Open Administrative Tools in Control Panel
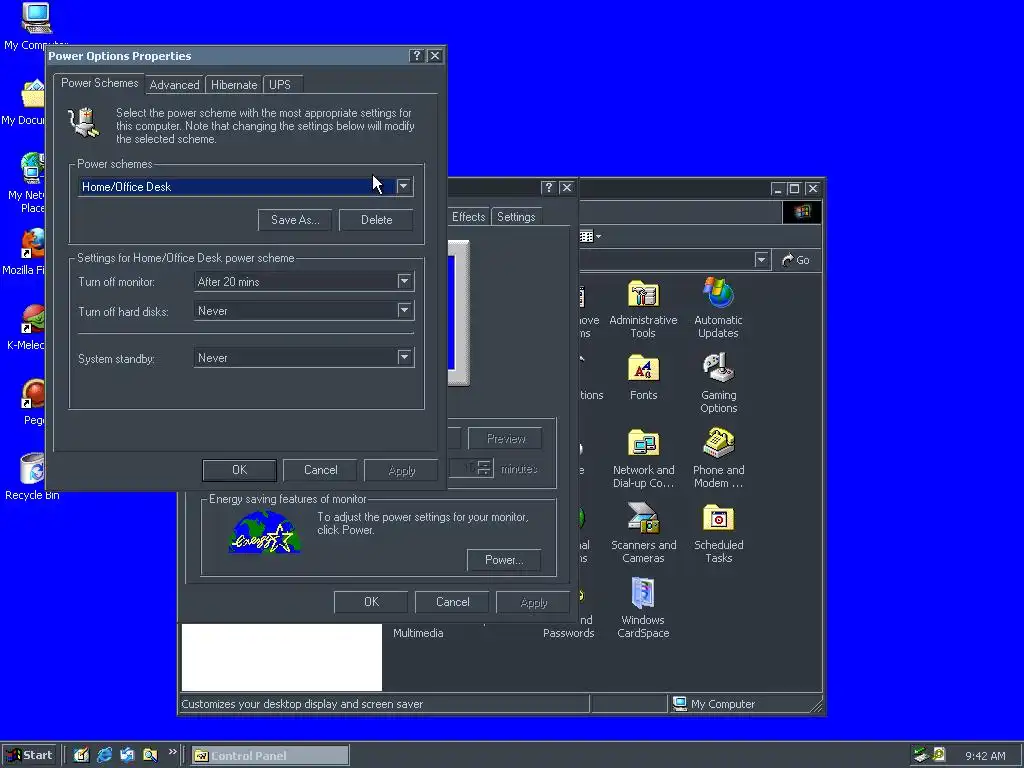The height and width of the screenshot is (768, 1024). click(x=643, y=308)
